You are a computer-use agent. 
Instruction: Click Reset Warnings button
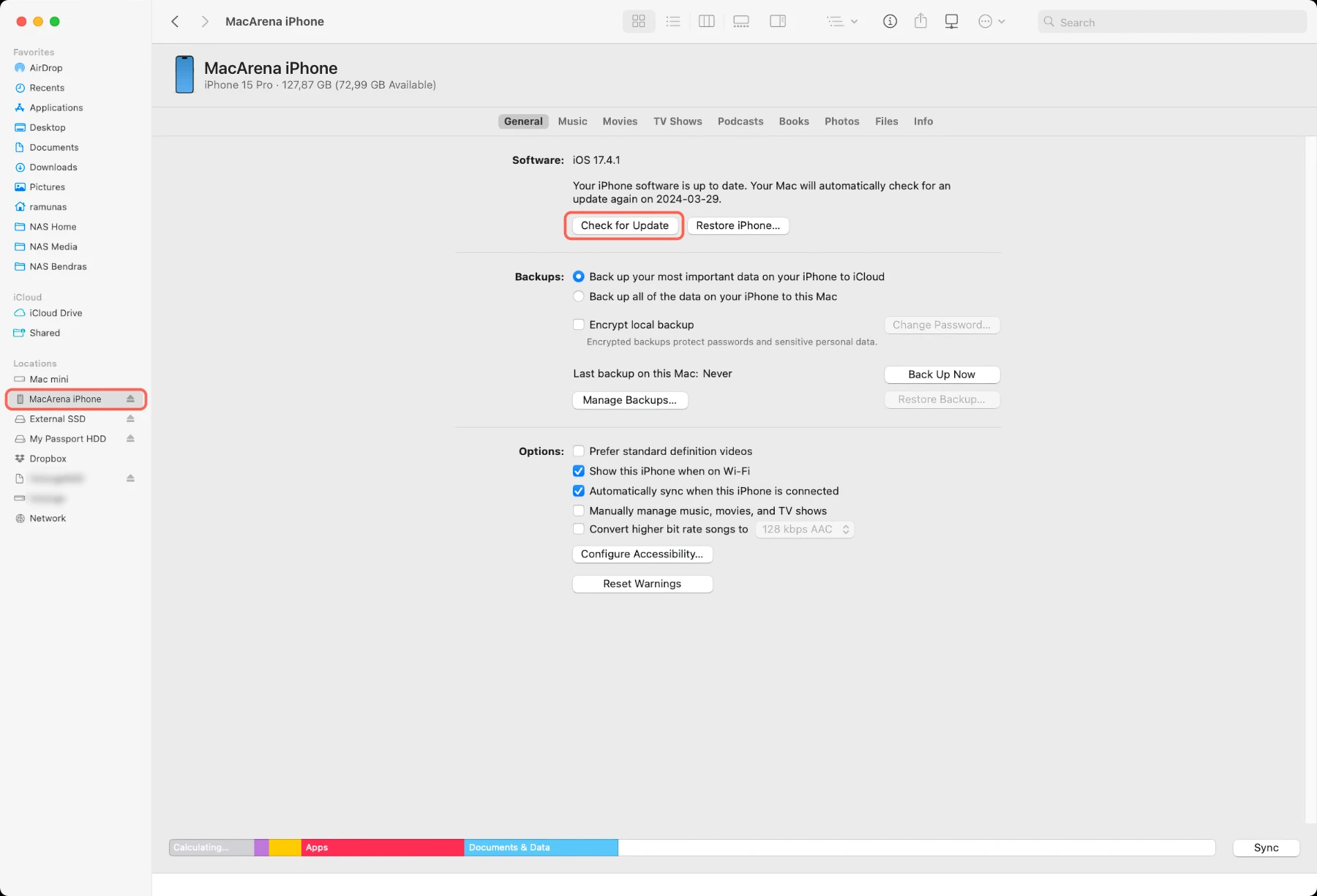(642, 584)
